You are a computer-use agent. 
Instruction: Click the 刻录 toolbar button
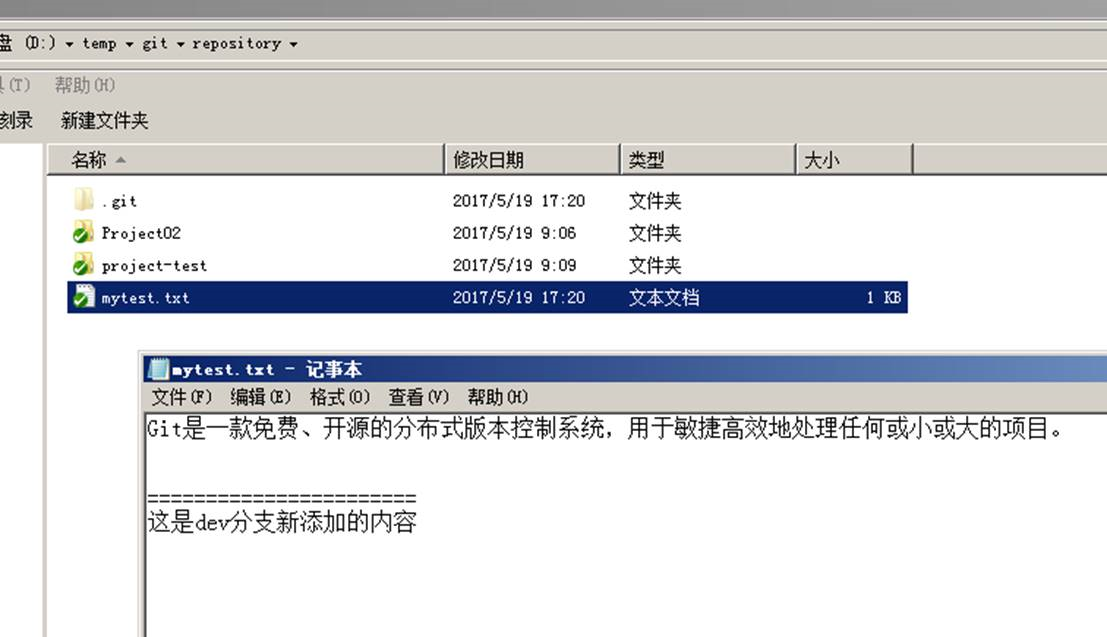click(x=16, y=121)
